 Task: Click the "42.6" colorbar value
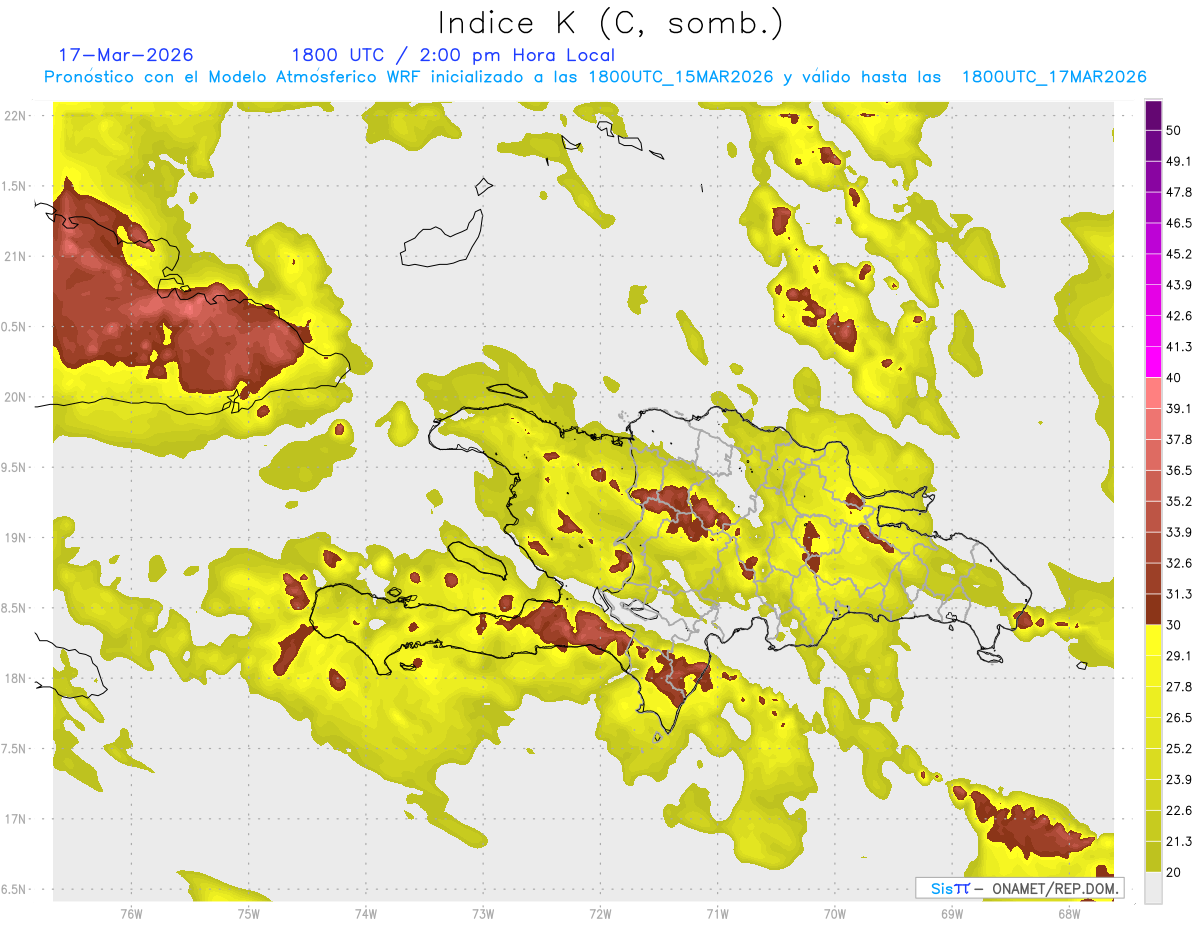pos(1179,316)
